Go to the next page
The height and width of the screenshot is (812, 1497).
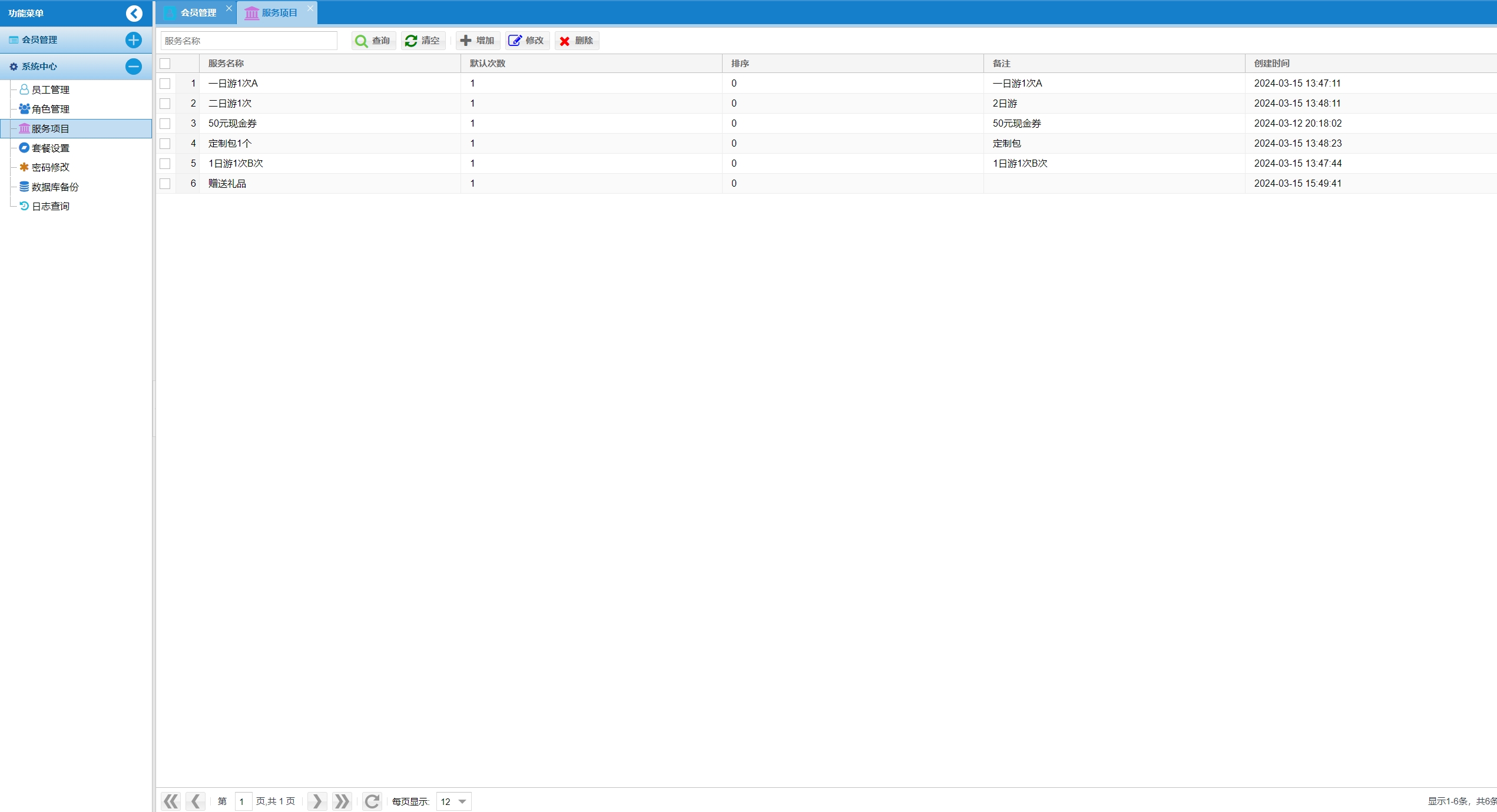[x=317, y=801]
